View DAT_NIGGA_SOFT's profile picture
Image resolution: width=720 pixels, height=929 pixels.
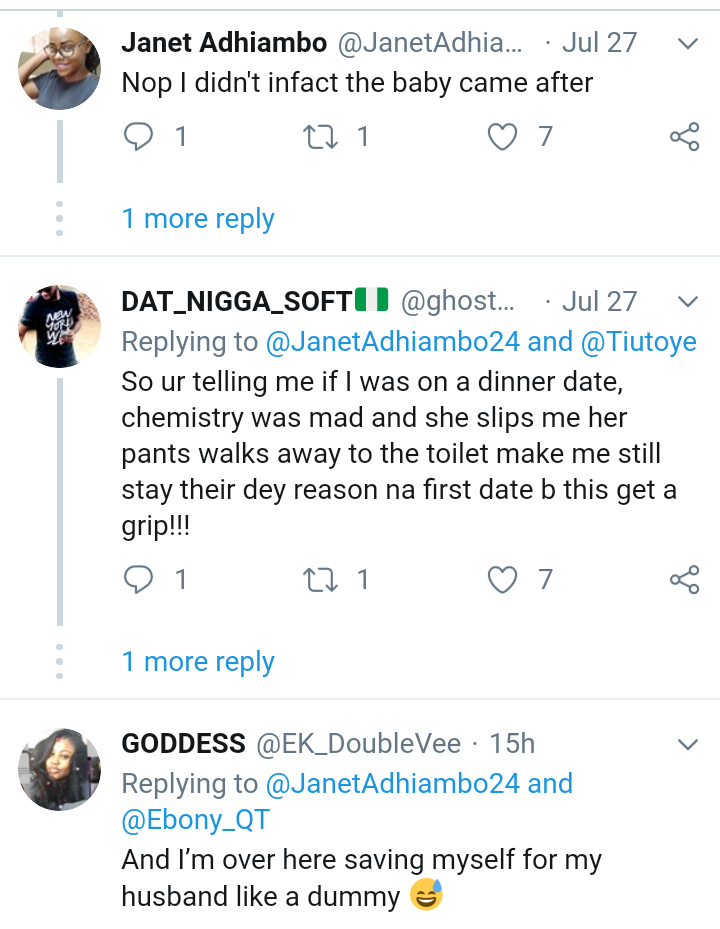(60, 326)
